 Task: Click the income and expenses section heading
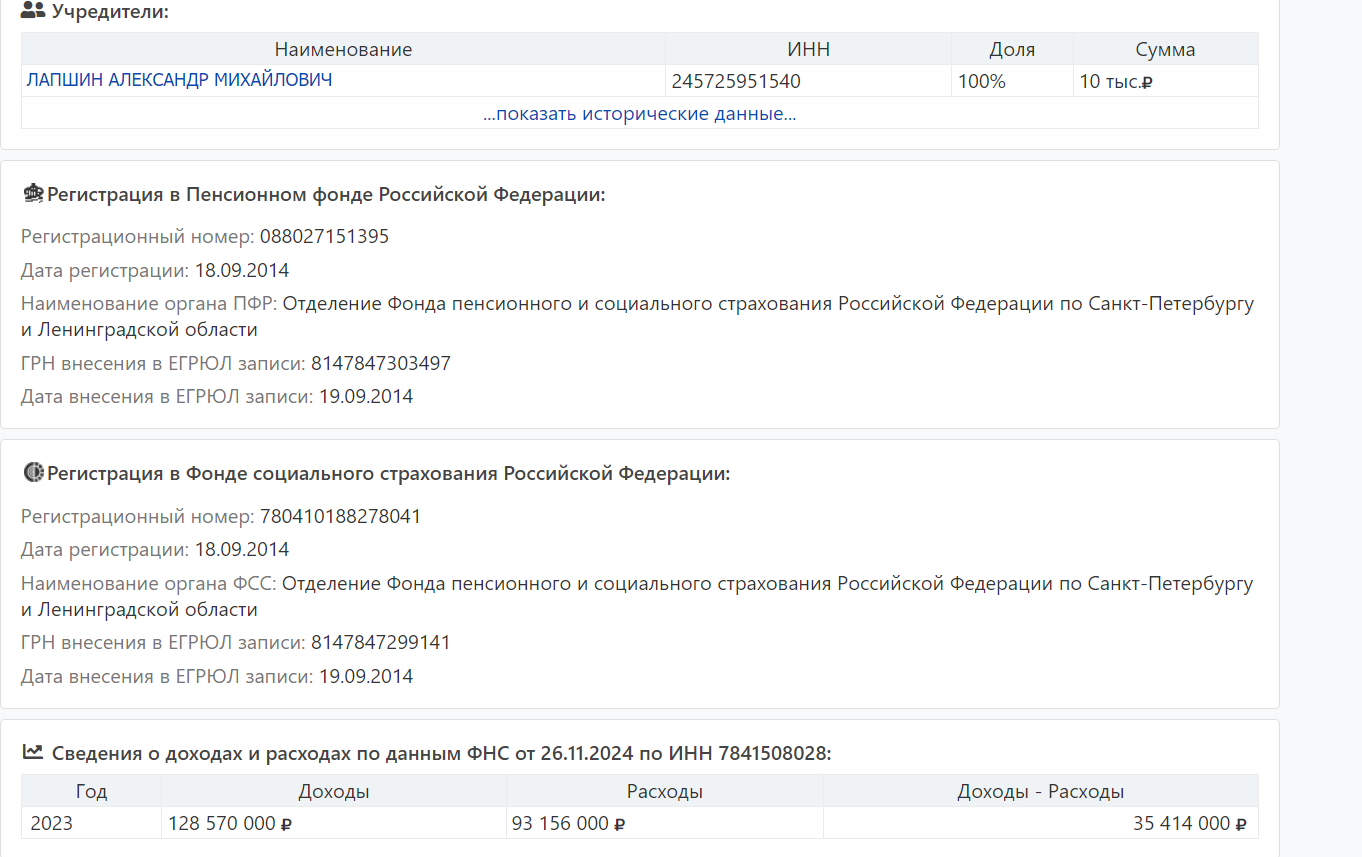coord(441,753)
